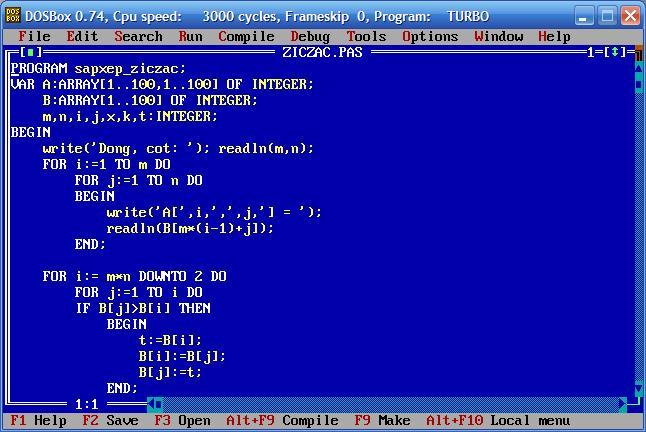
Task: Open the Help menu
Action: click(554, 36)
